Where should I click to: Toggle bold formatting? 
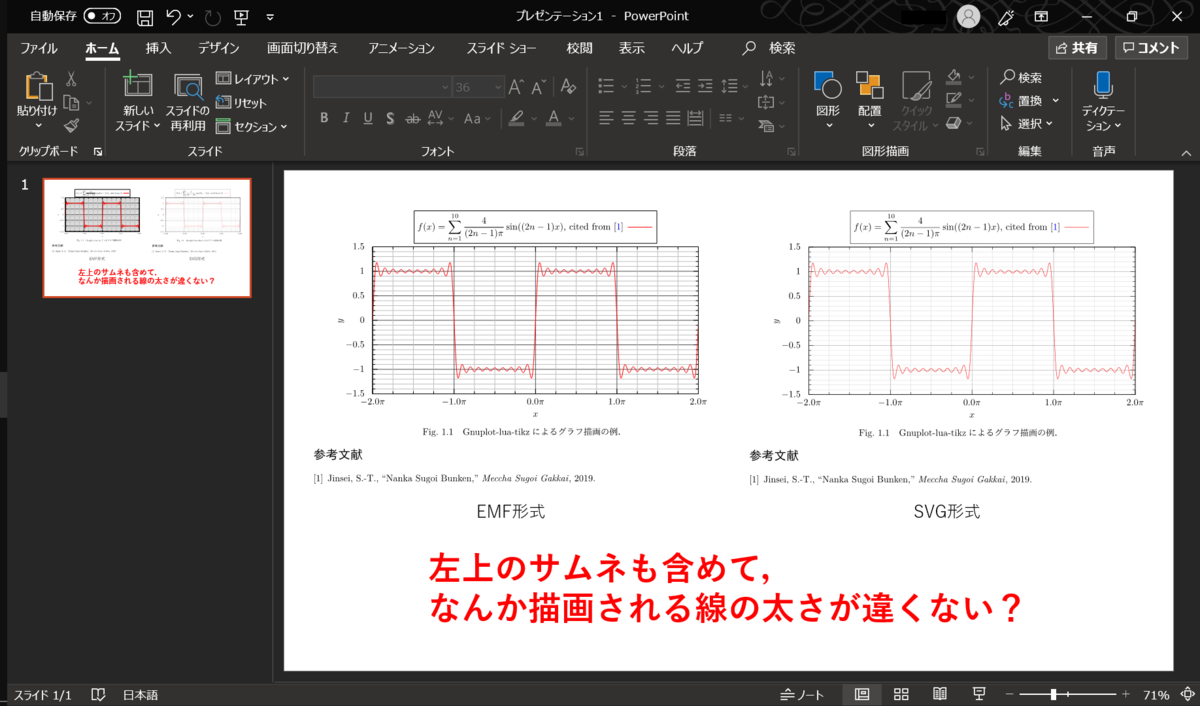(x=324, y=118)
